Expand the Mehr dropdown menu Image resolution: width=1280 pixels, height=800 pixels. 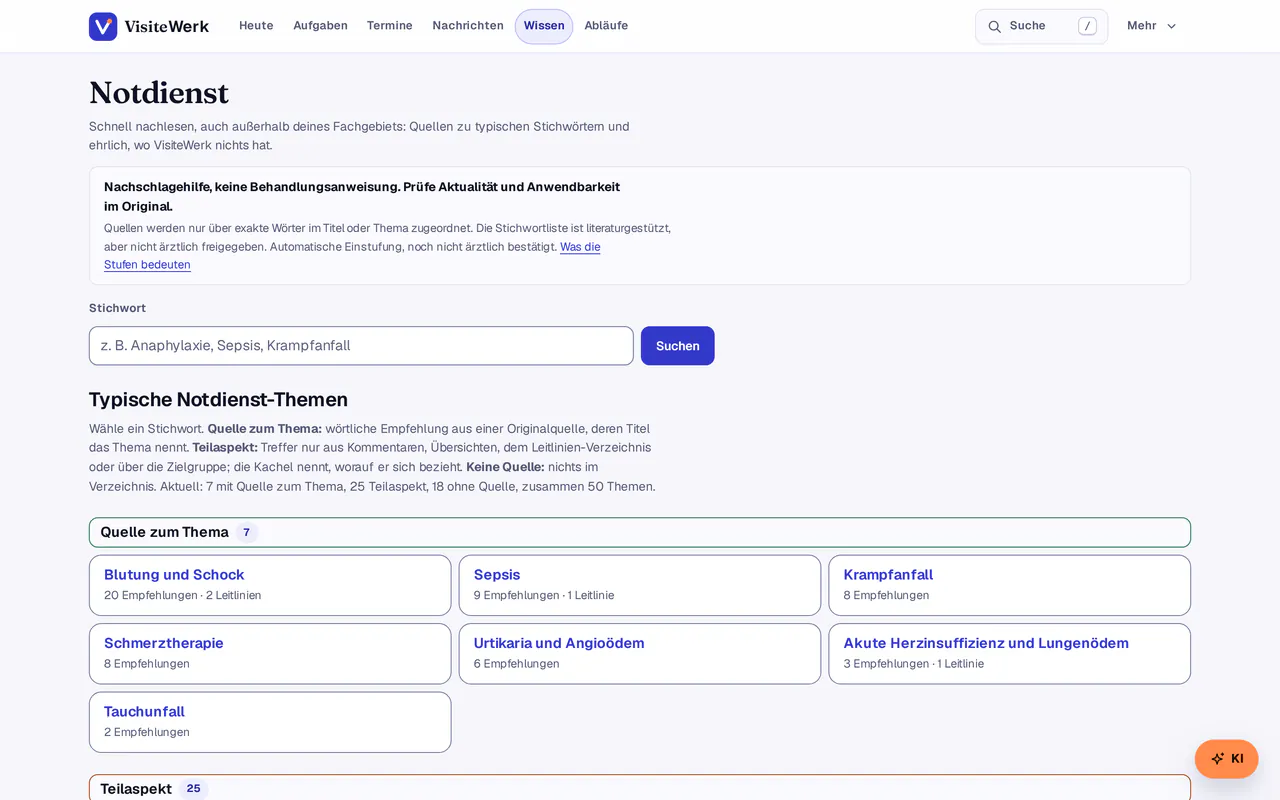1152,26
